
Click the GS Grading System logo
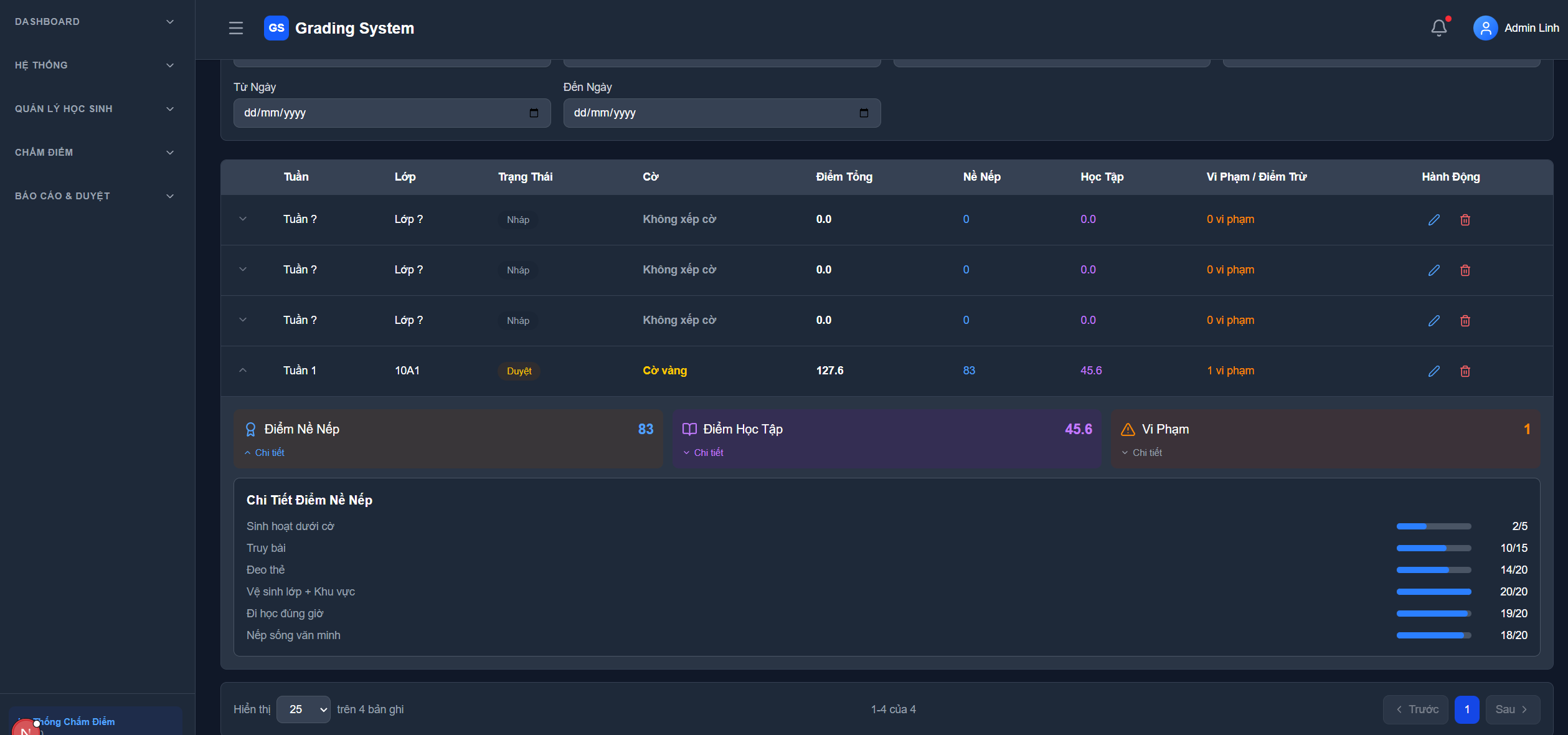[x=276, y=28]
